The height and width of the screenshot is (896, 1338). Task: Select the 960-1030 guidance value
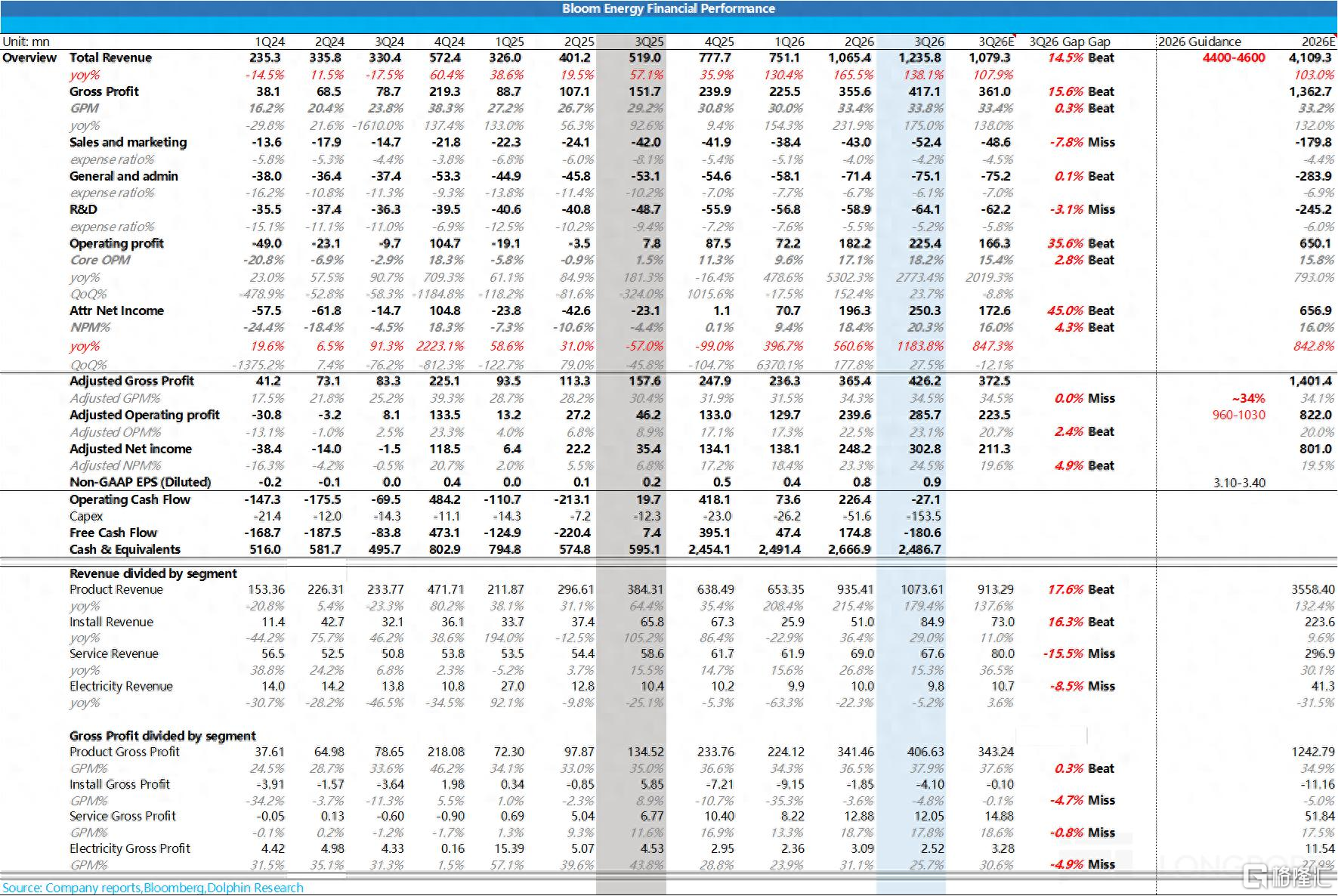click(x=1239, y=415)
